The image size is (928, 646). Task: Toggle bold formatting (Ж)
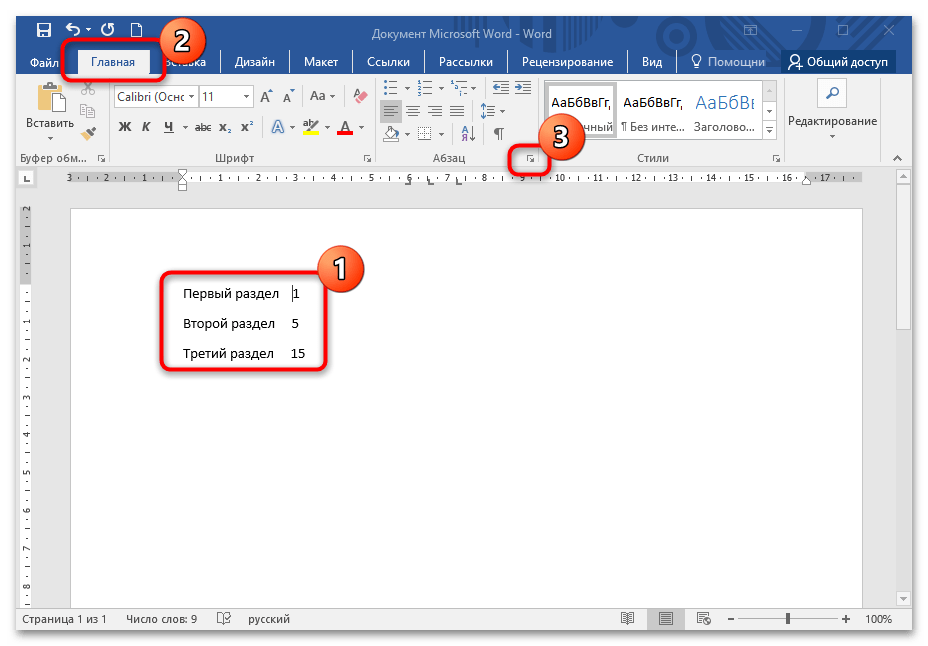125,127
